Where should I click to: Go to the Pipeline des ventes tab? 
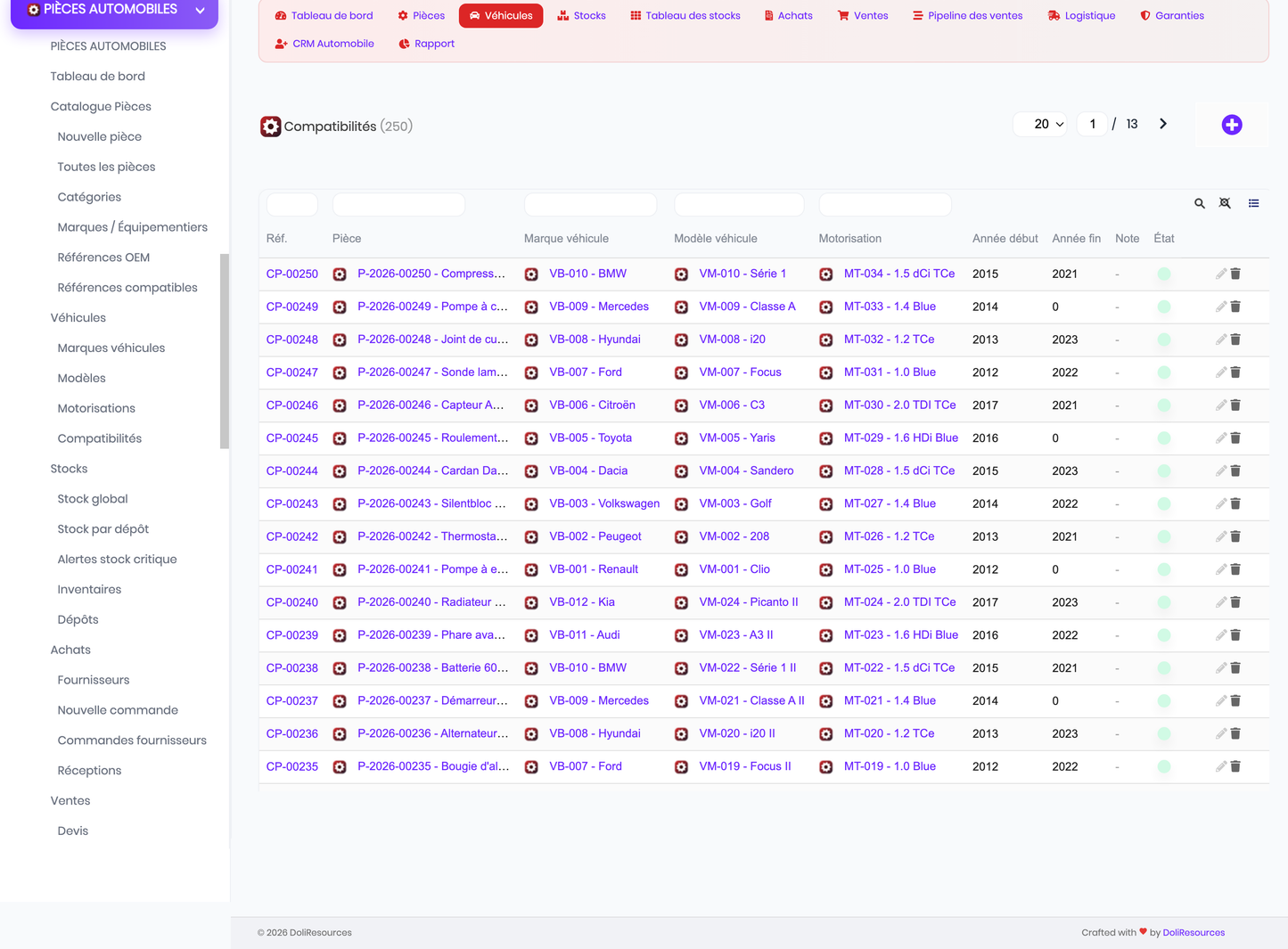click(967, 16)
